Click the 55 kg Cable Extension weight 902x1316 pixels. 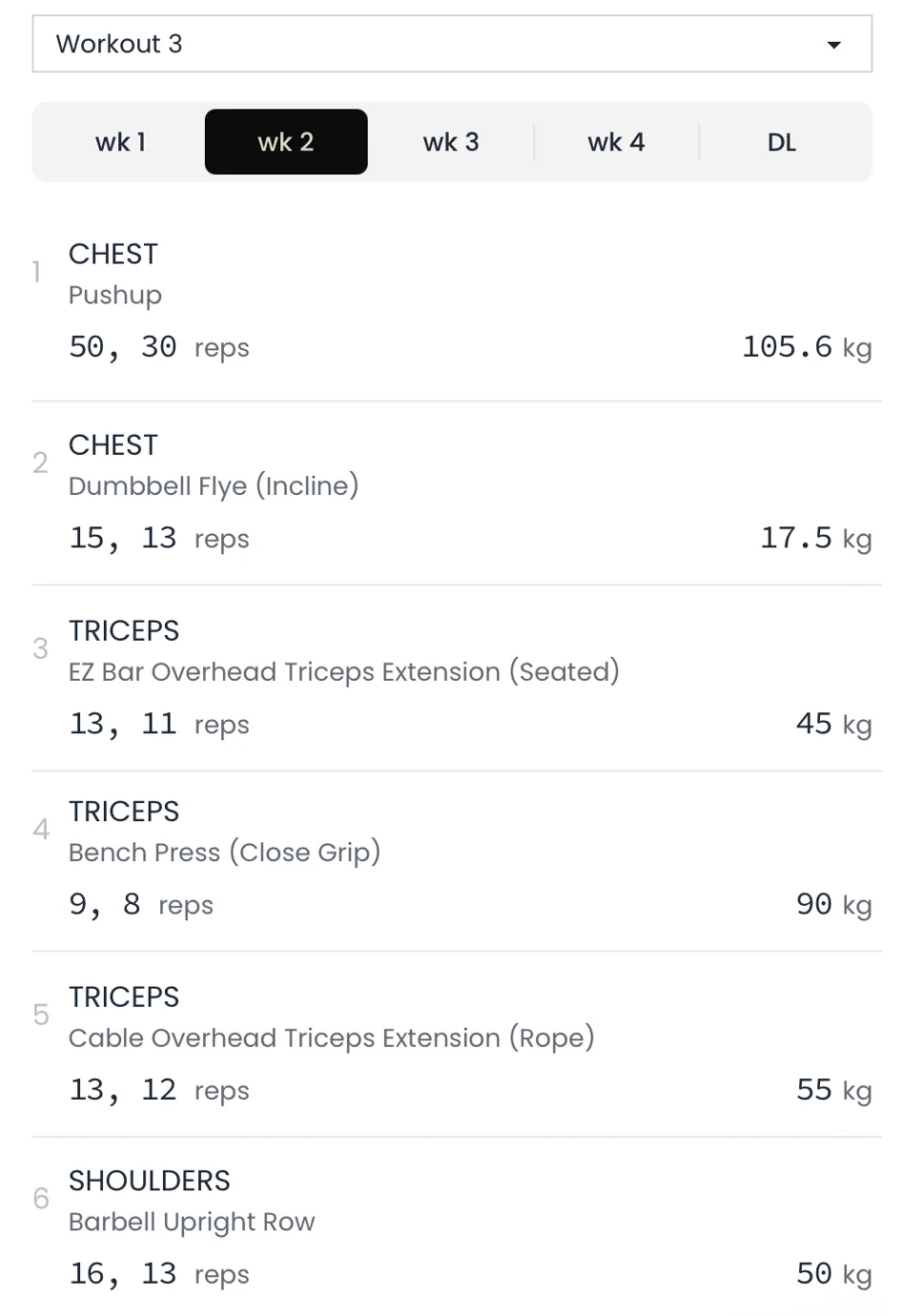tap(833, 1090)
